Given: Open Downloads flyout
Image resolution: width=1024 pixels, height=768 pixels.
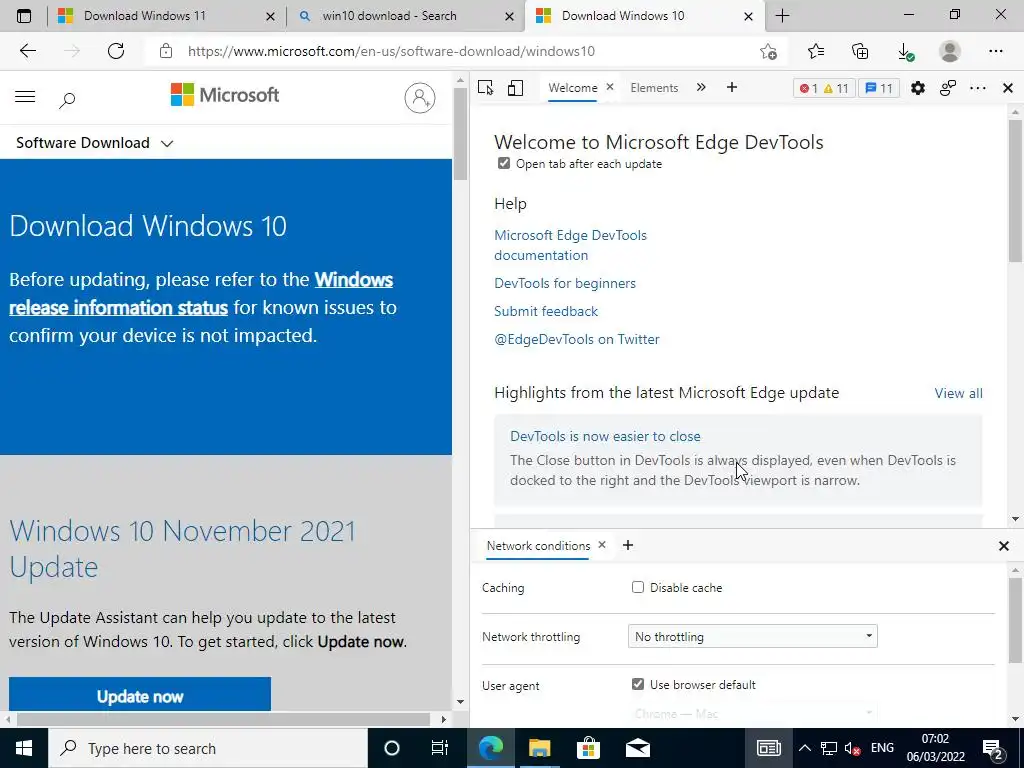Looking at the screenshot, I should pos(905,52).
